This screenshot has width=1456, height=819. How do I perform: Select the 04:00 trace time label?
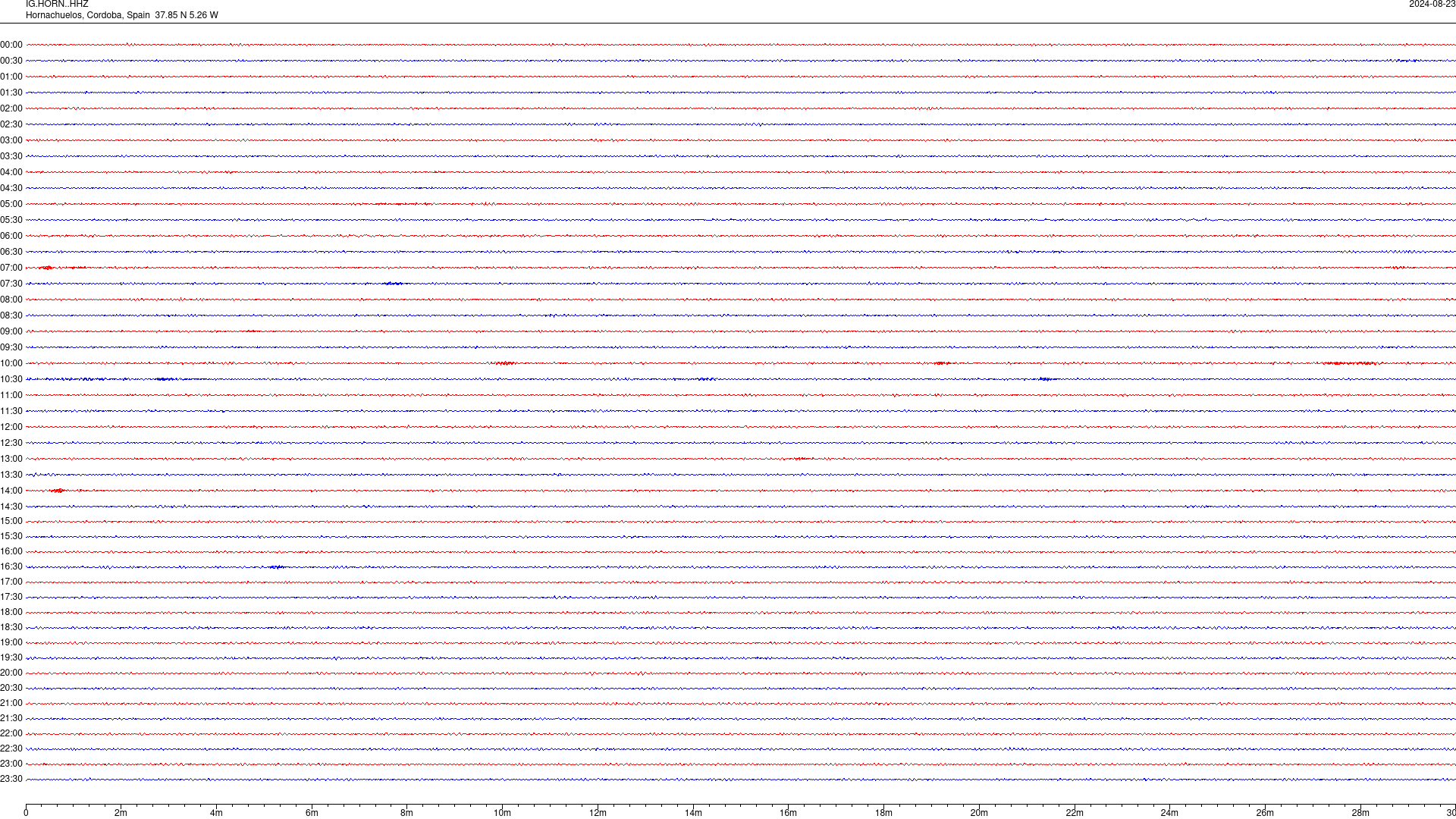pyautogui.click(x=11, y=172)
